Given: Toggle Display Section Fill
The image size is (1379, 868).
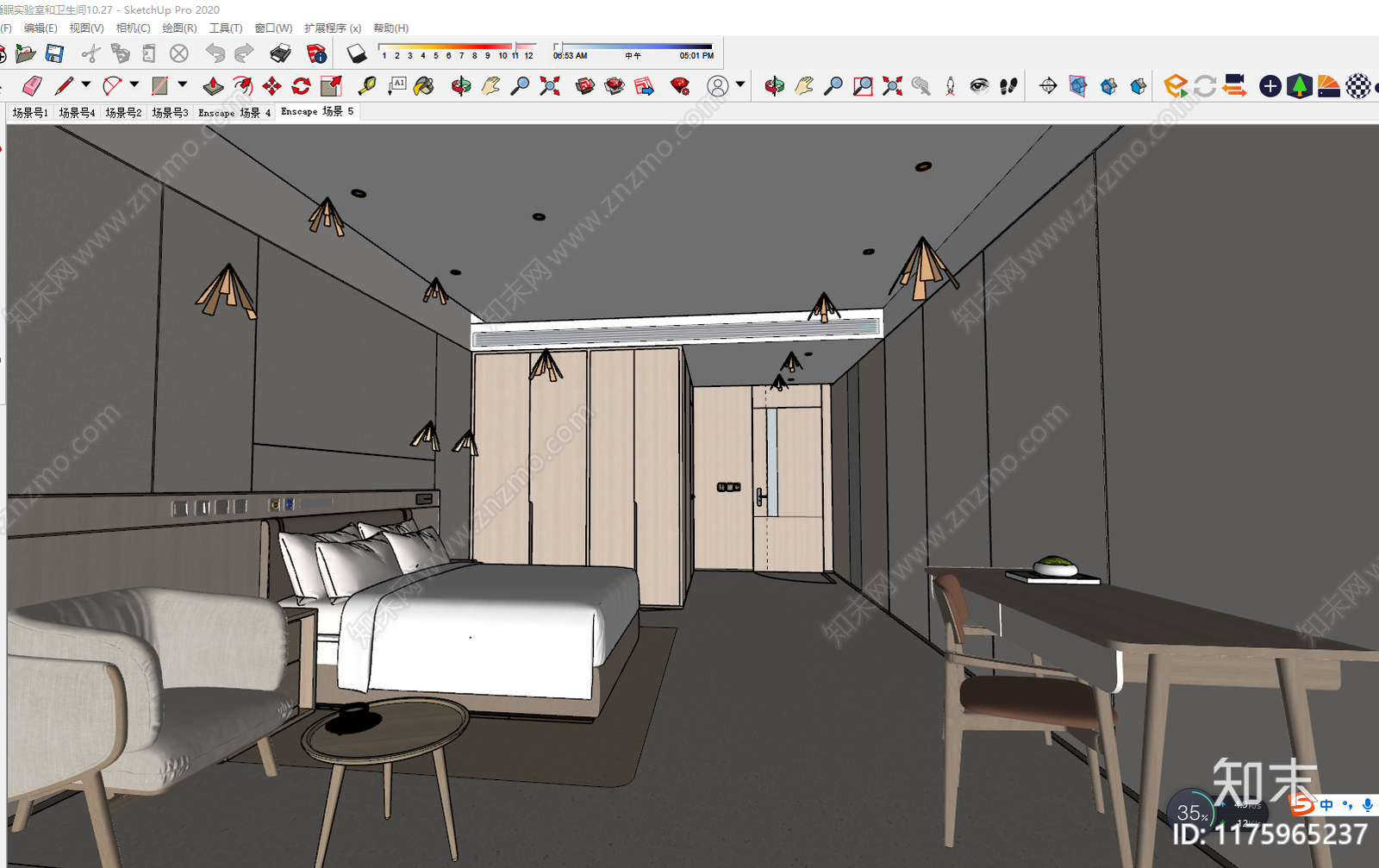Looking at the screenshot, I should click(1139, 85).
